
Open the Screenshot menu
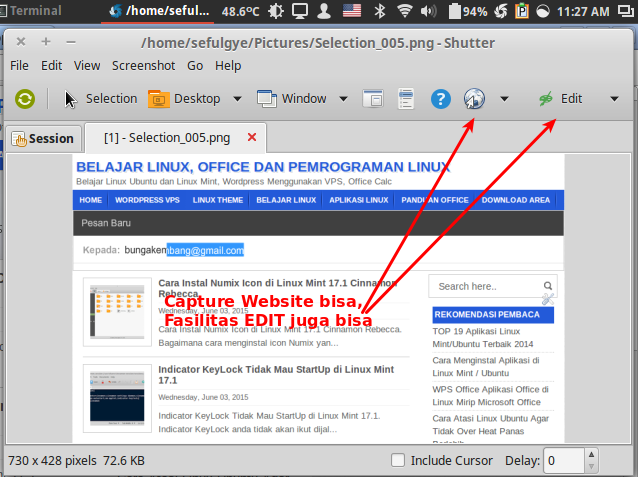coord(143,66)
